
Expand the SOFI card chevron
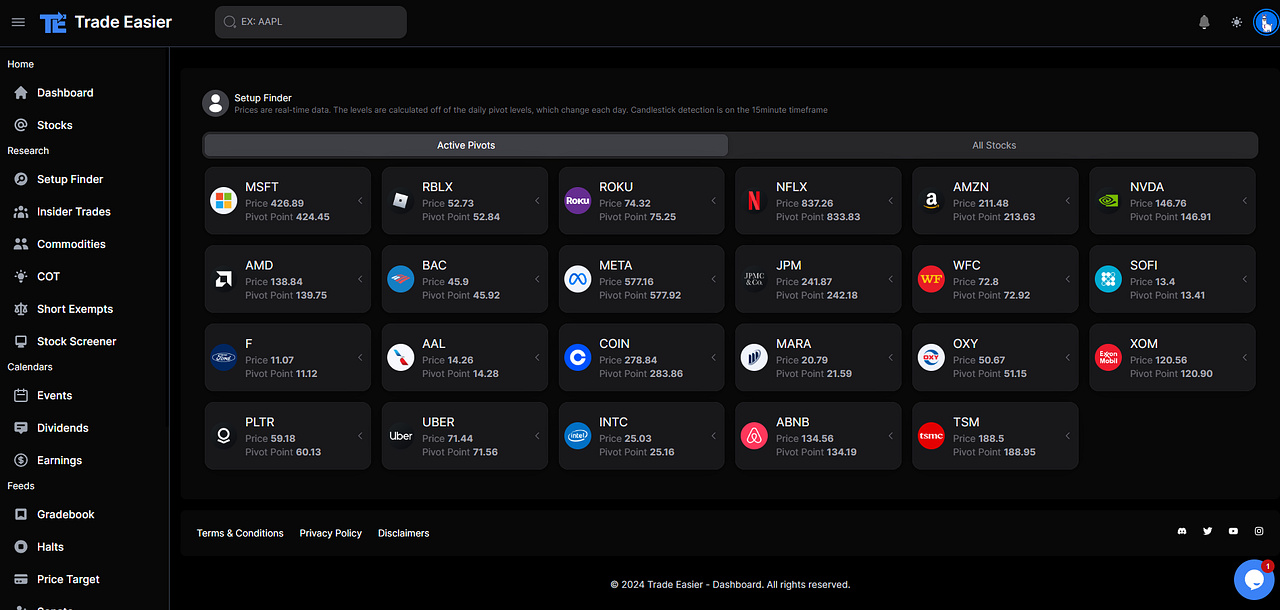[x=1245, y=279]
